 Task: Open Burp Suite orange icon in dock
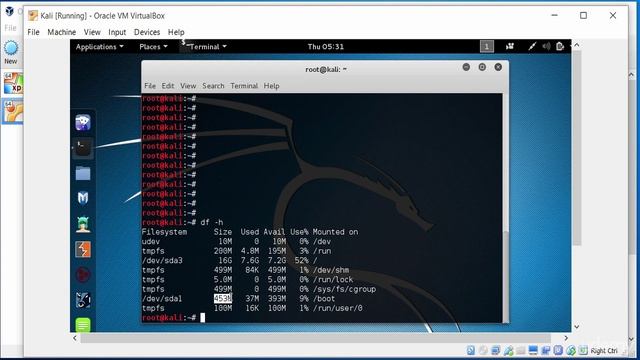[83, 249]
